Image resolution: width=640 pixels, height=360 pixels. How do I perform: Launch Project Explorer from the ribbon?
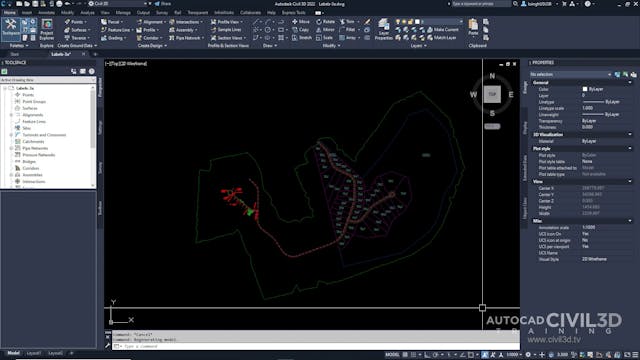pyautogui.click(x=47, y=29)
